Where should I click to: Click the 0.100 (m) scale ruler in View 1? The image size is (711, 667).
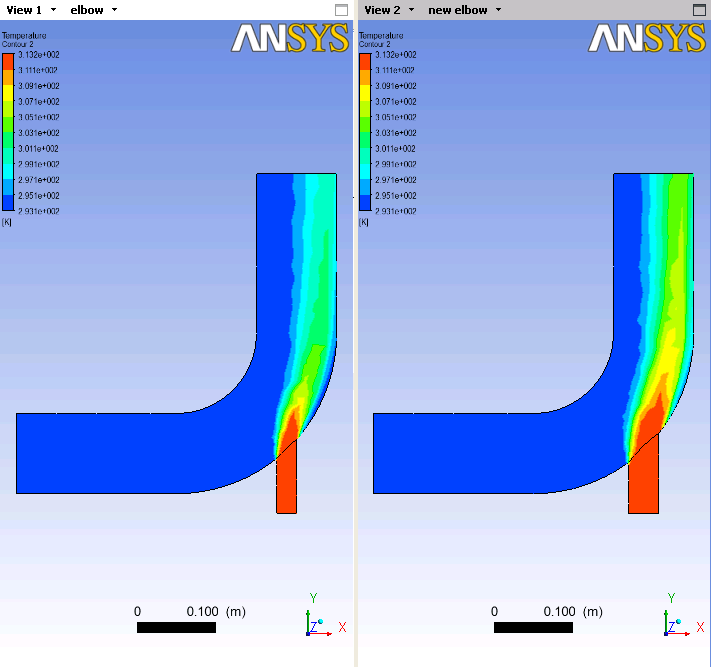pyautogui.click(x=176, y=627)
